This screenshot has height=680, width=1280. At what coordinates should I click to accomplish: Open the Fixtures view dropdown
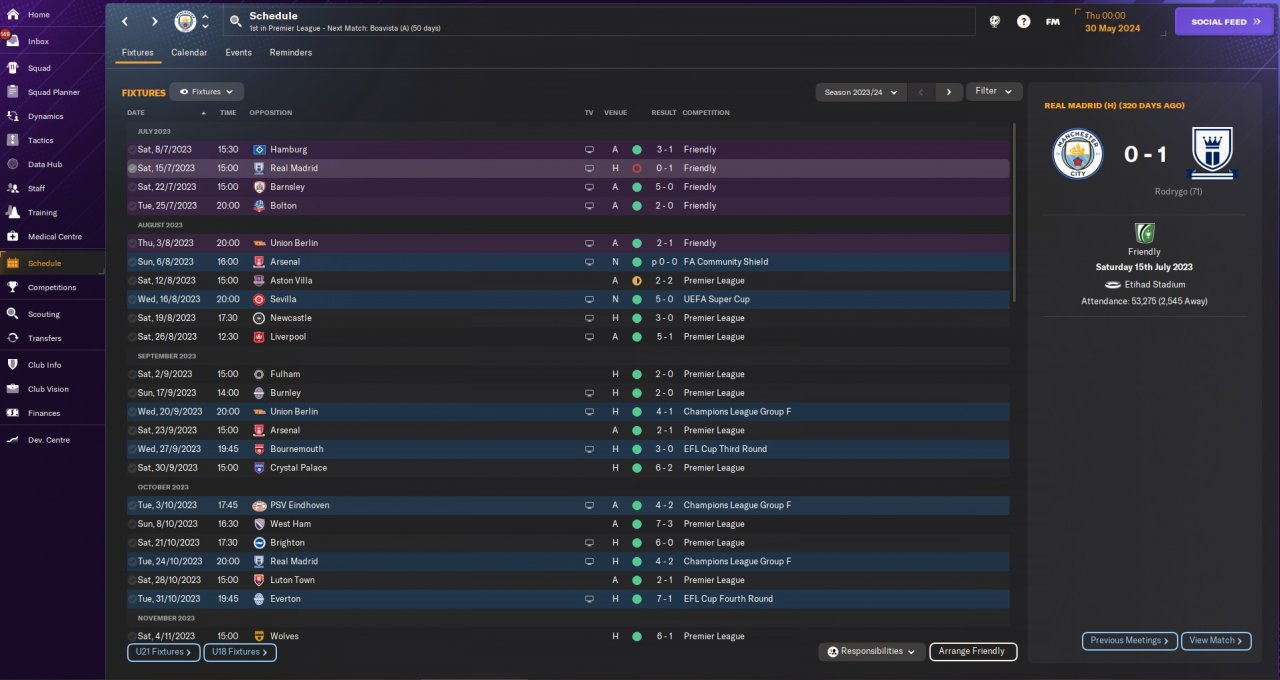pos(206,92)
